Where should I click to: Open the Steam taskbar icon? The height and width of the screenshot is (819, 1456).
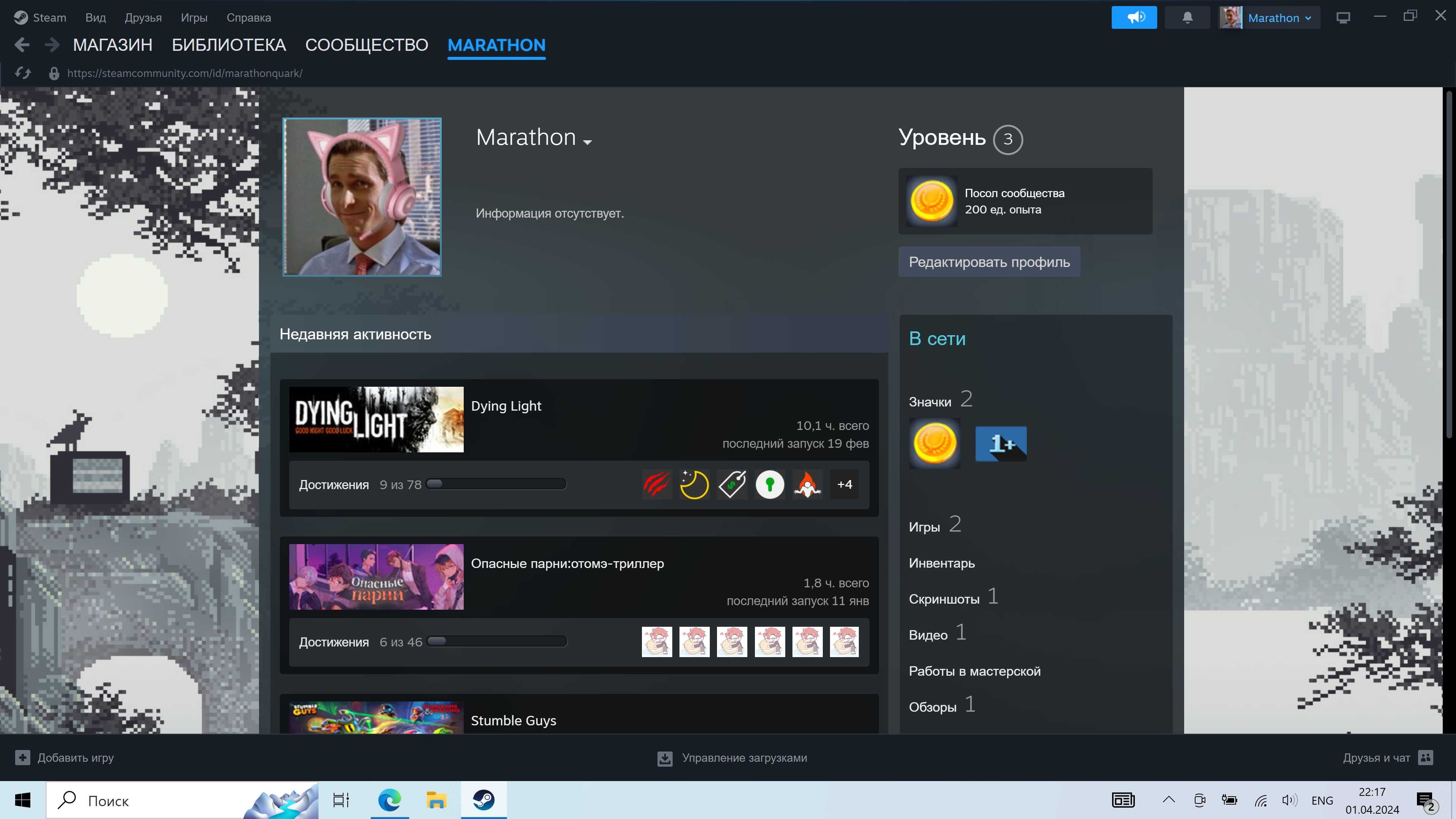click(483, 800)
